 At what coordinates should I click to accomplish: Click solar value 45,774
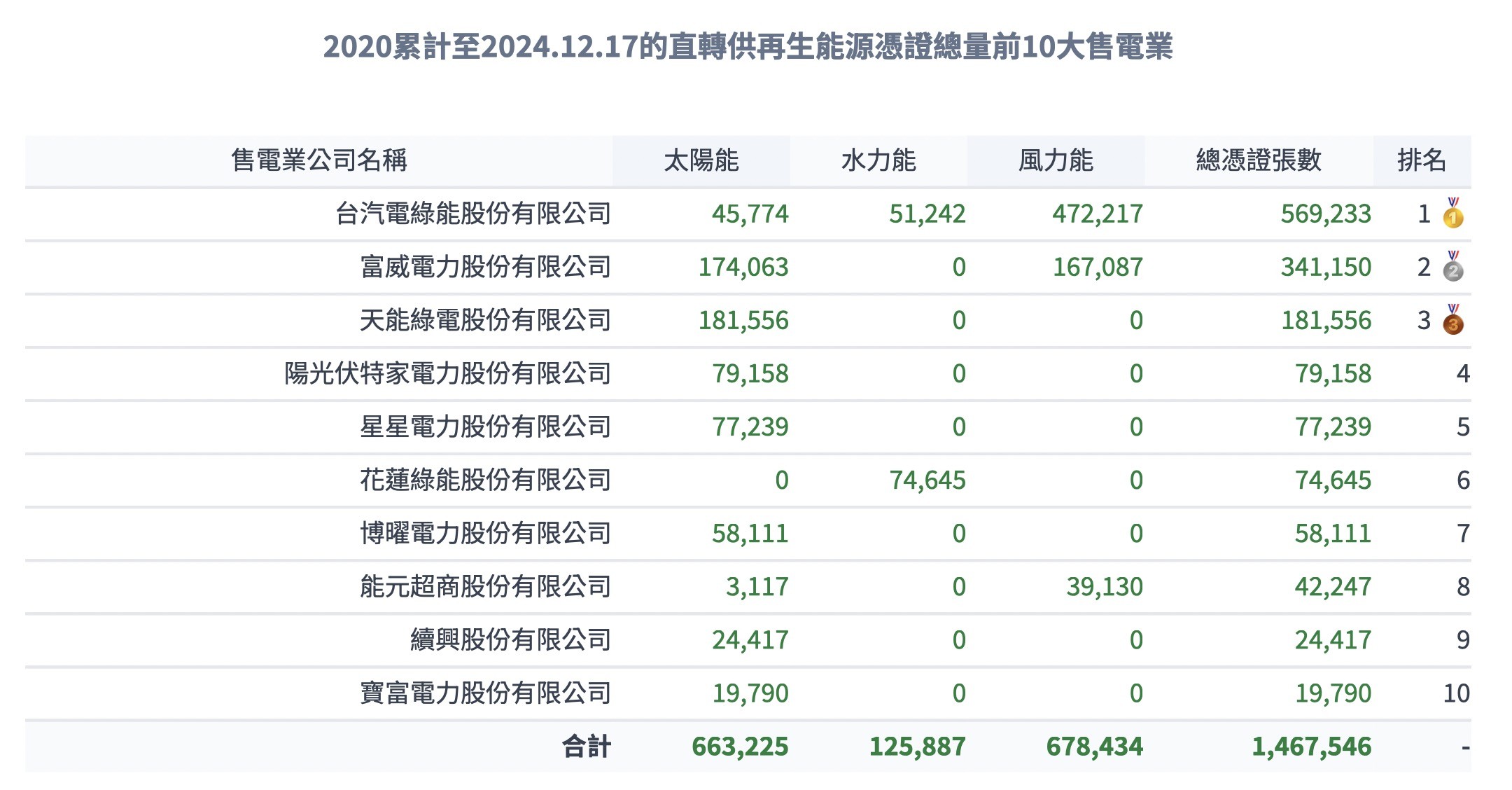750,214
